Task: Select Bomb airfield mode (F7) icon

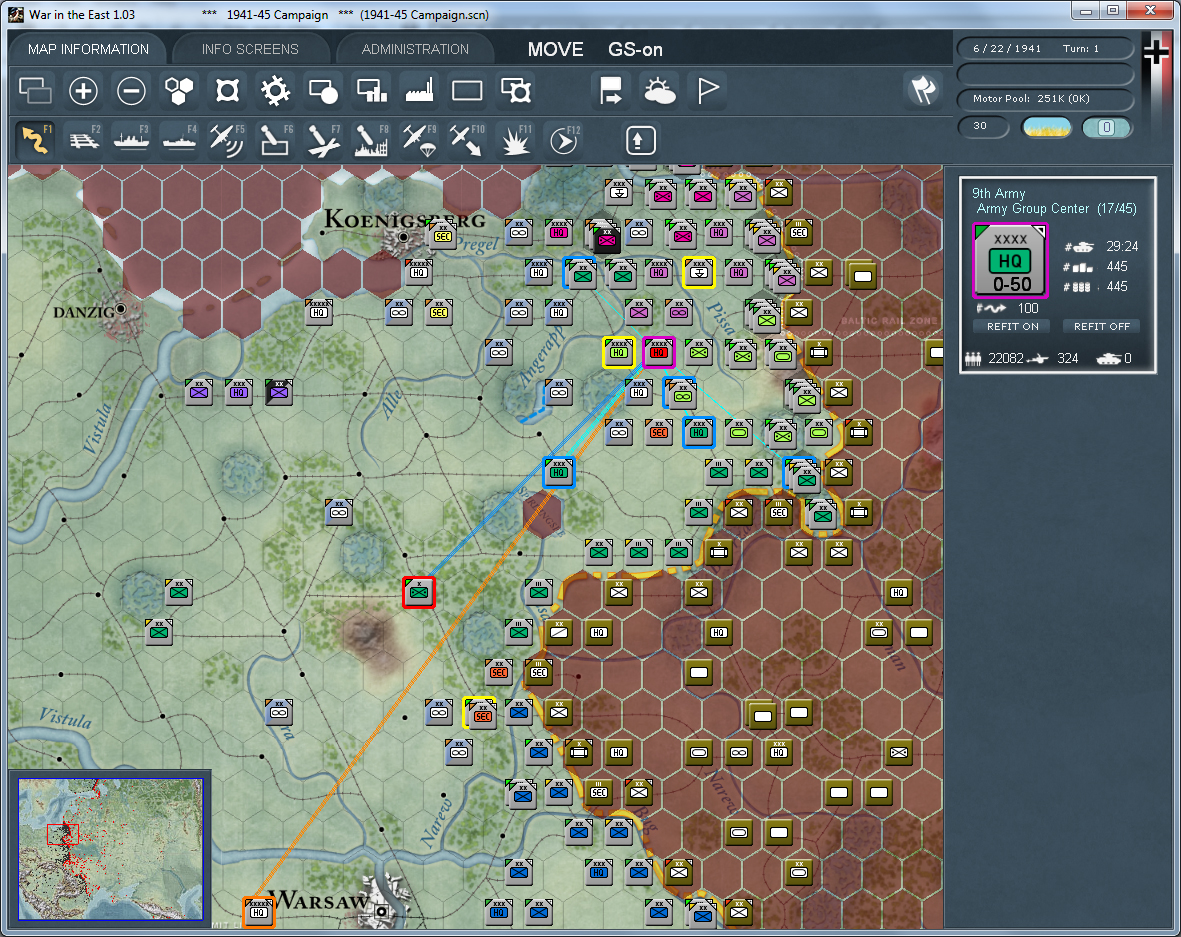Action: [x=323, y=140]
